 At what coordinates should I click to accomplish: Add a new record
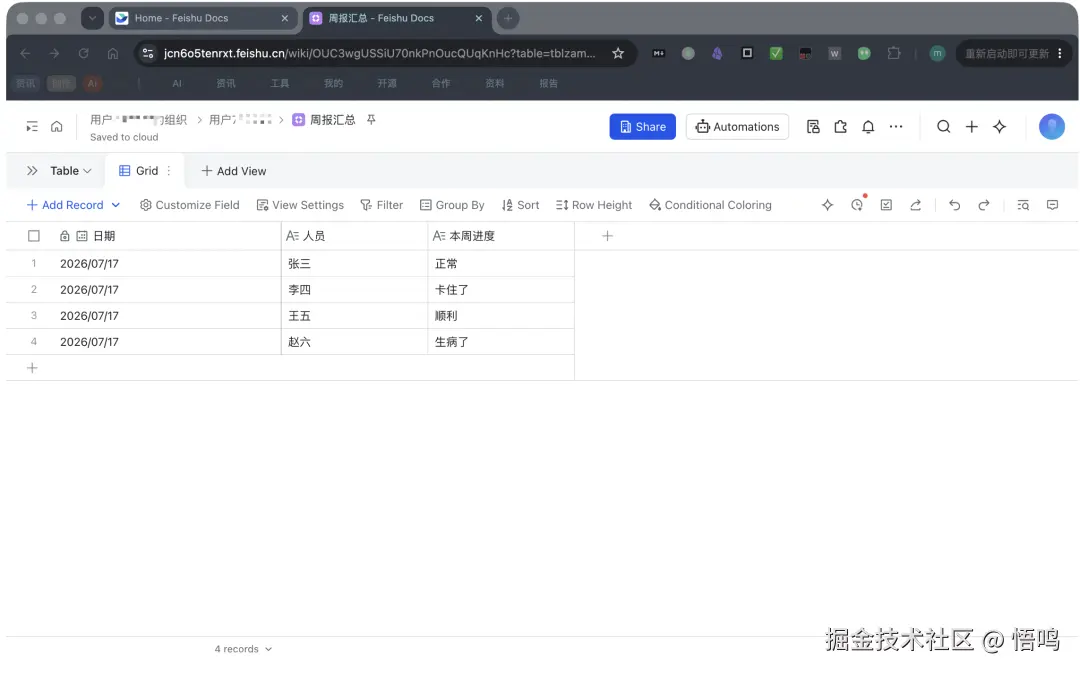click(65, 205)
